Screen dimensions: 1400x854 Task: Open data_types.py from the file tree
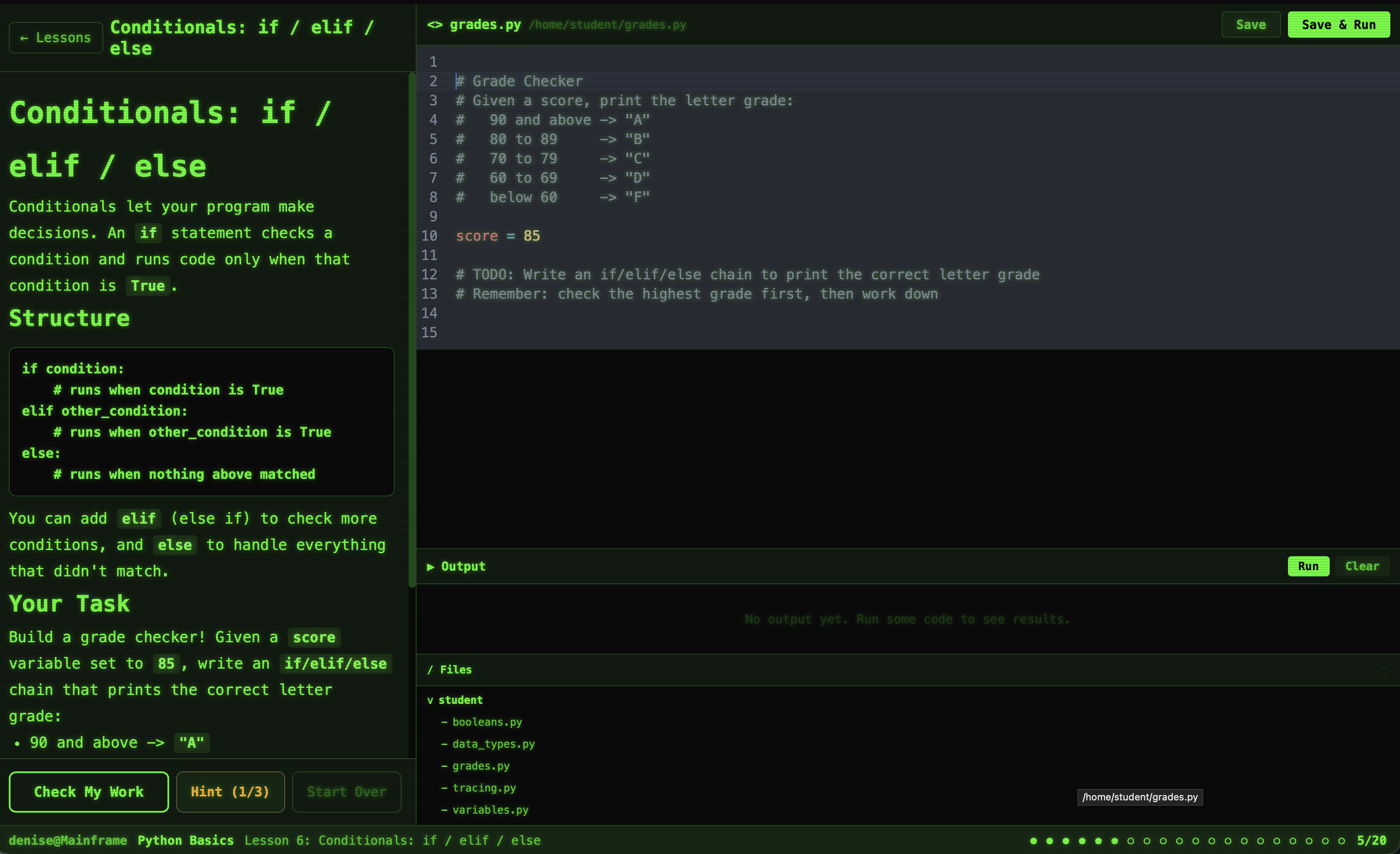493,744
